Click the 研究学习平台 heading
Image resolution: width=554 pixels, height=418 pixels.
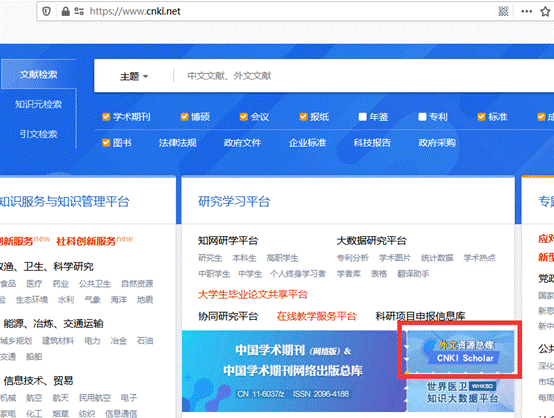click(234, 201)
